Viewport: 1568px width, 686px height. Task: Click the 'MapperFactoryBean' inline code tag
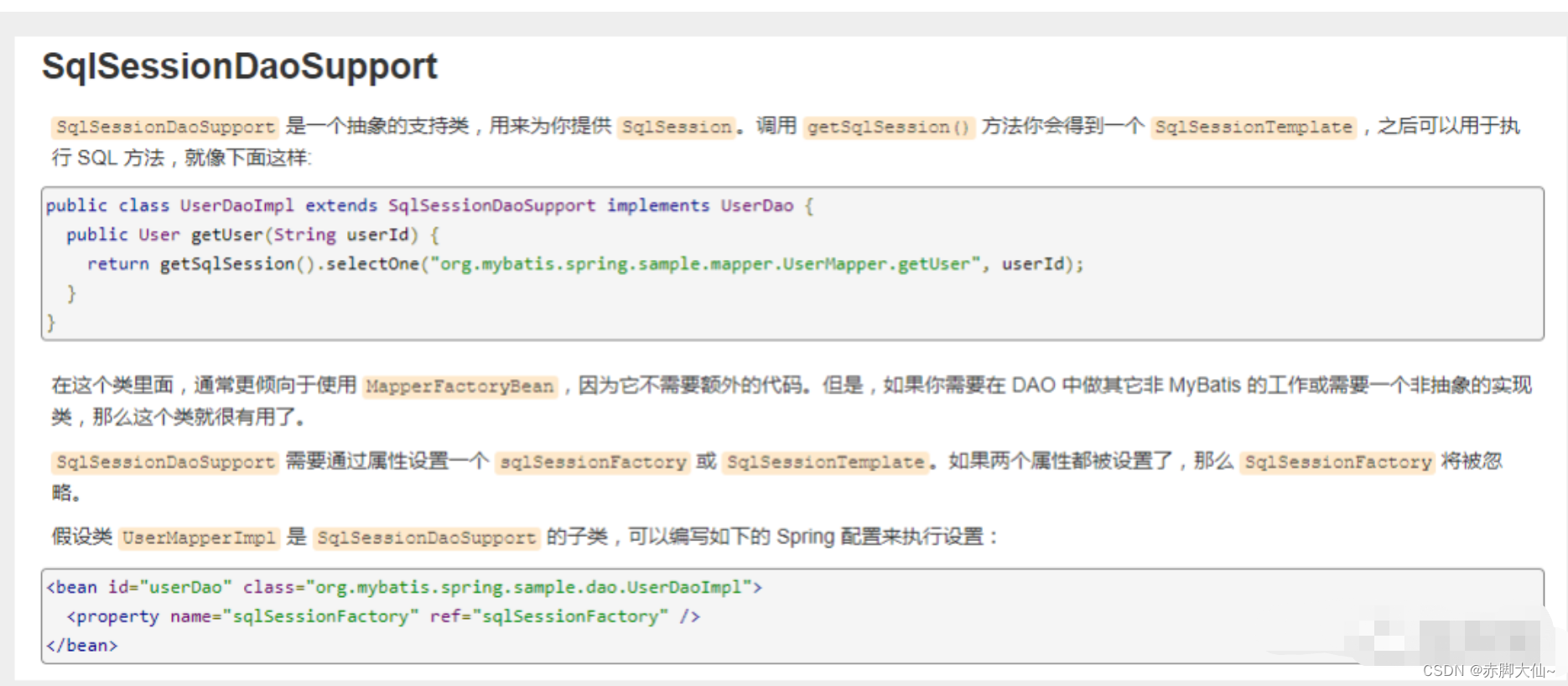(459, 387)
